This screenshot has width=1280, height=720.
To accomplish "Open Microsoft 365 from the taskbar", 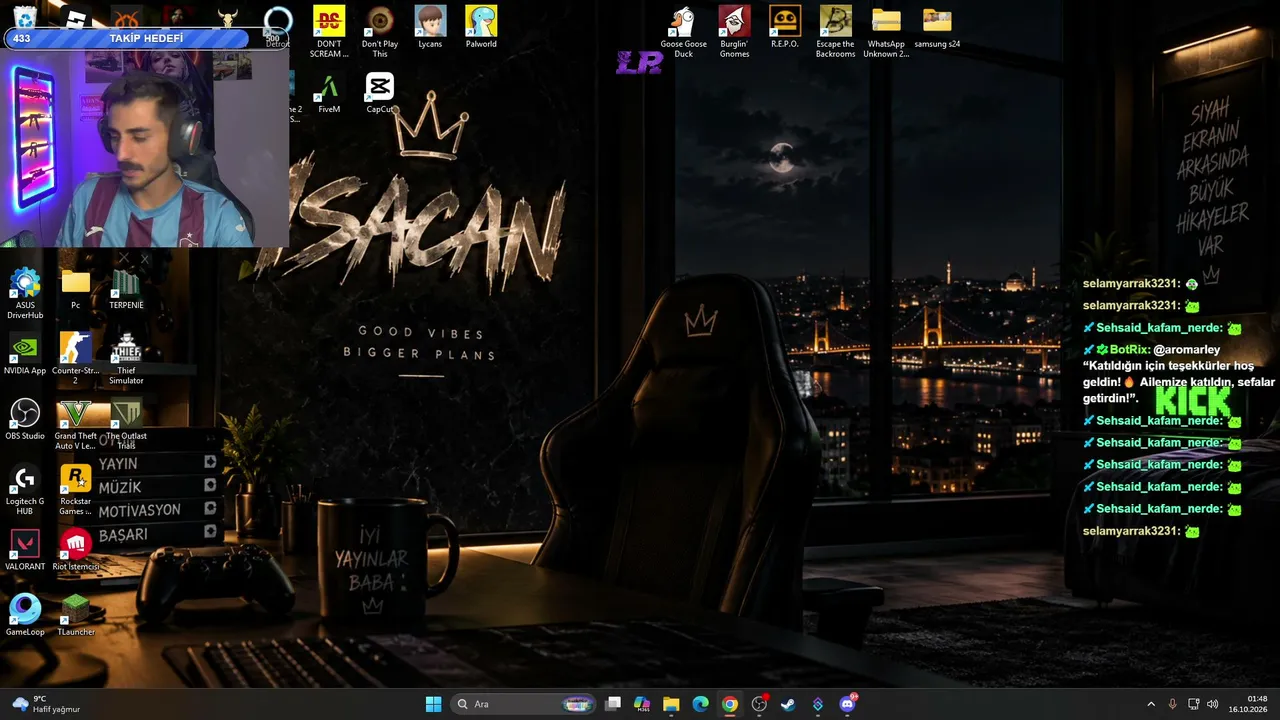I will coord(642,704).
